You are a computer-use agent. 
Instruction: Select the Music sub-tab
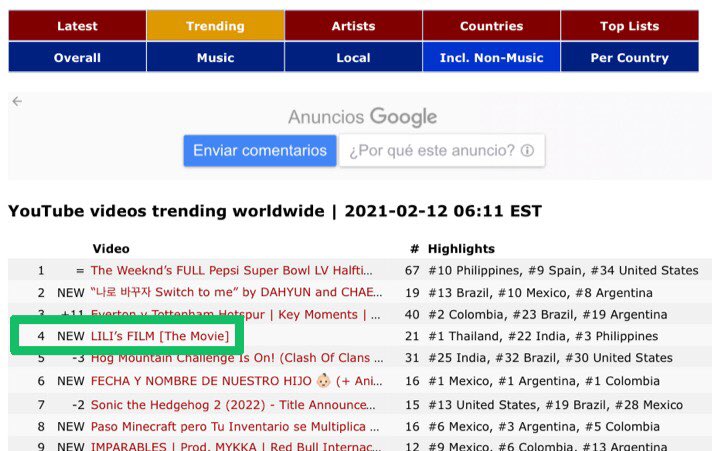pos(215,57)
